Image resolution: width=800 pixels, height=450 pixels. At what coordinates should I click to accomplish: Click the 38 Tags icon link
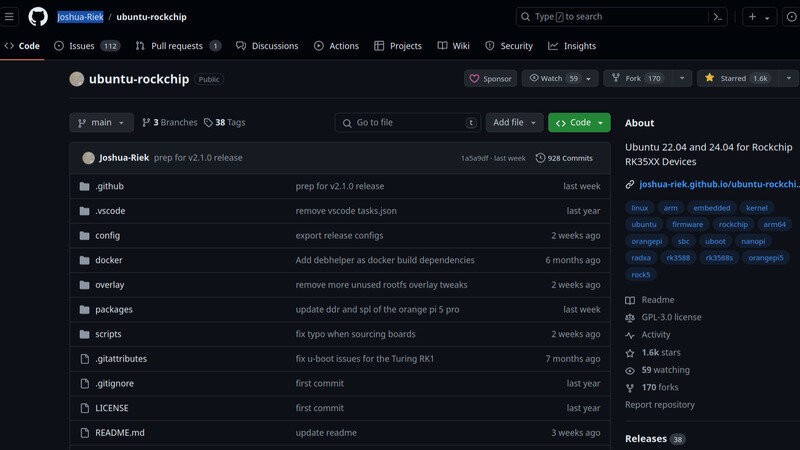coord(208,122)
